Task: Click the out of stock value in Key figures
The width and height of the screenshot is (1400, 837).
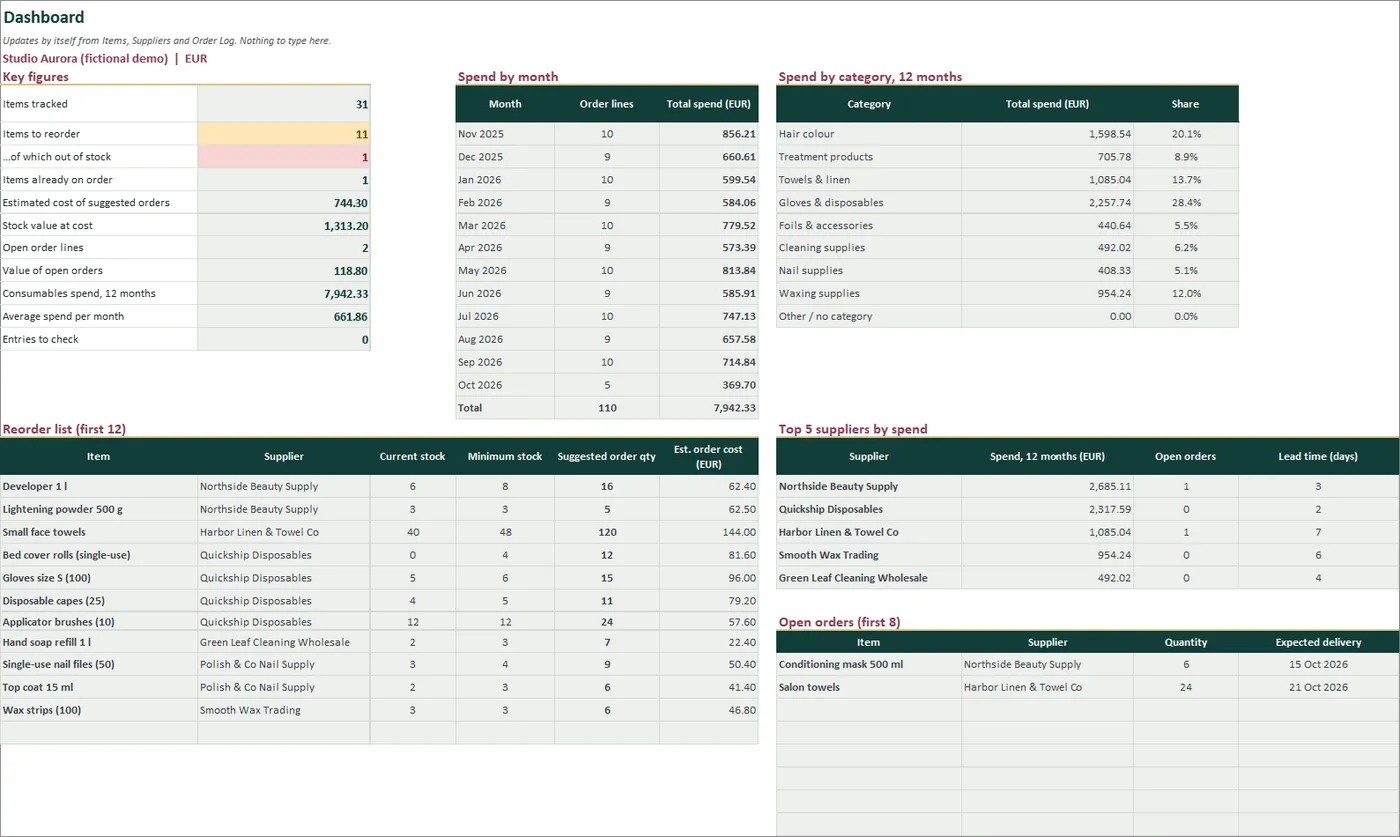Action: coord(284,157)
